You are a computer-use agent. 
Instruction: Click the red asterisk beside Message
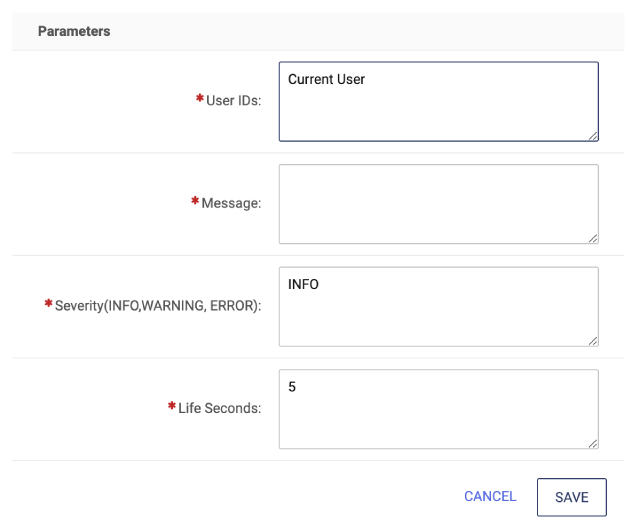tap(195, 201)
